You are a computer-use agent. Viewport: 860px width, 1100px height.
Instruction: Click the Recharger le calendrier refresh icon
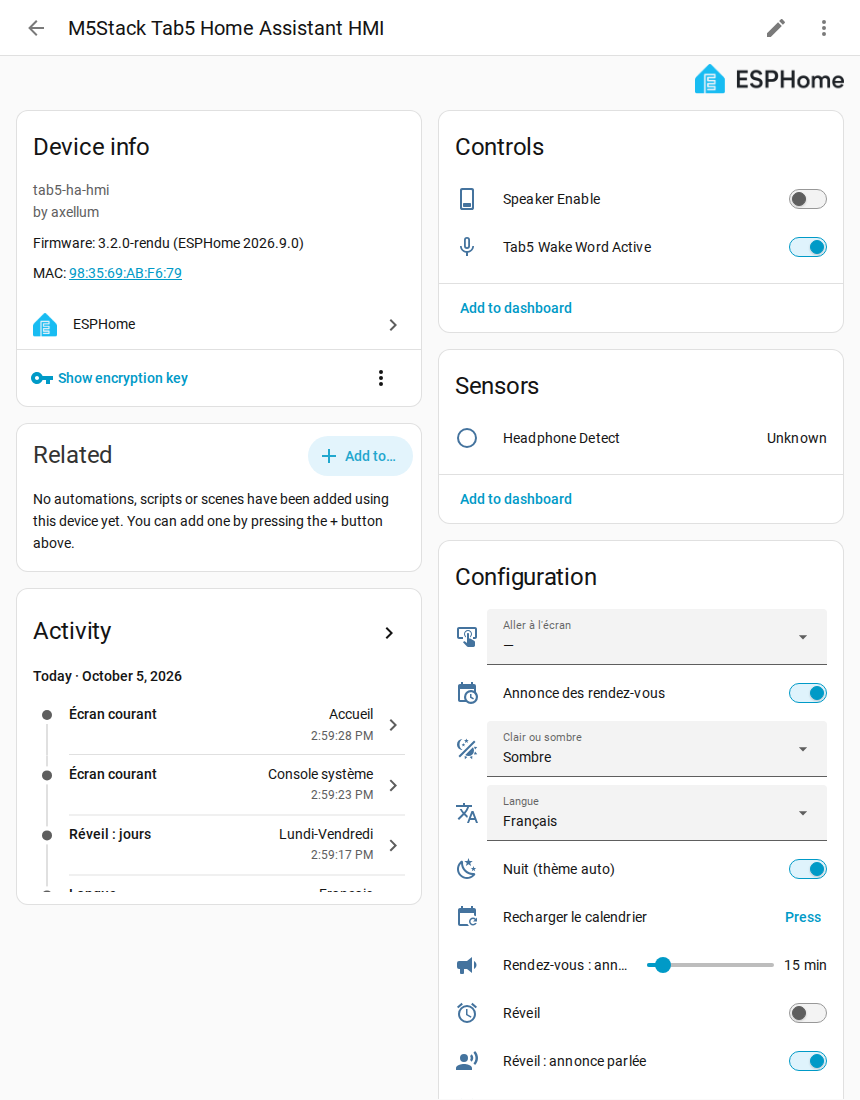tap(466, 917)
